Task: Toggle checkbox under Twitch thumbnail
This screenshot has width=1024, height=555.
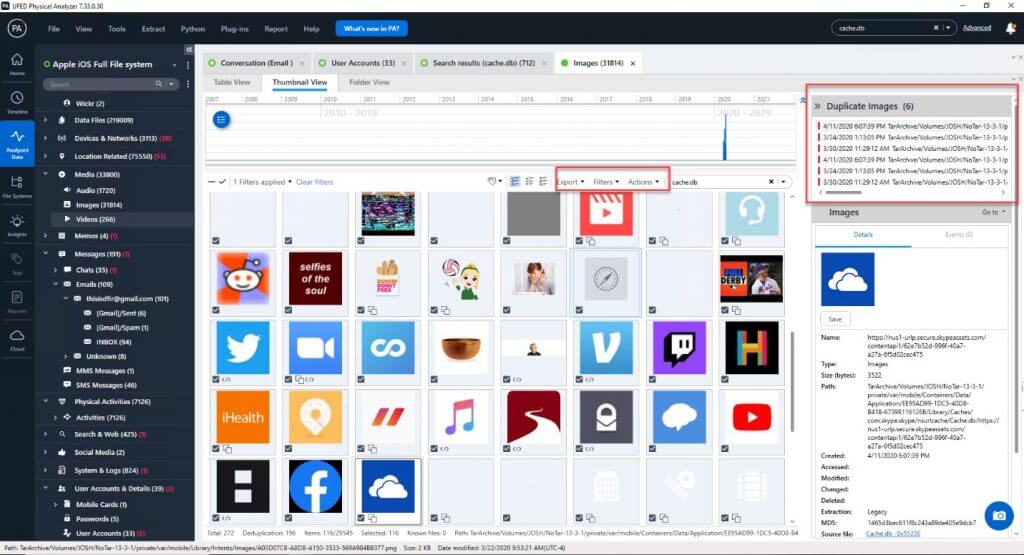Action: (x=652, y=379)
